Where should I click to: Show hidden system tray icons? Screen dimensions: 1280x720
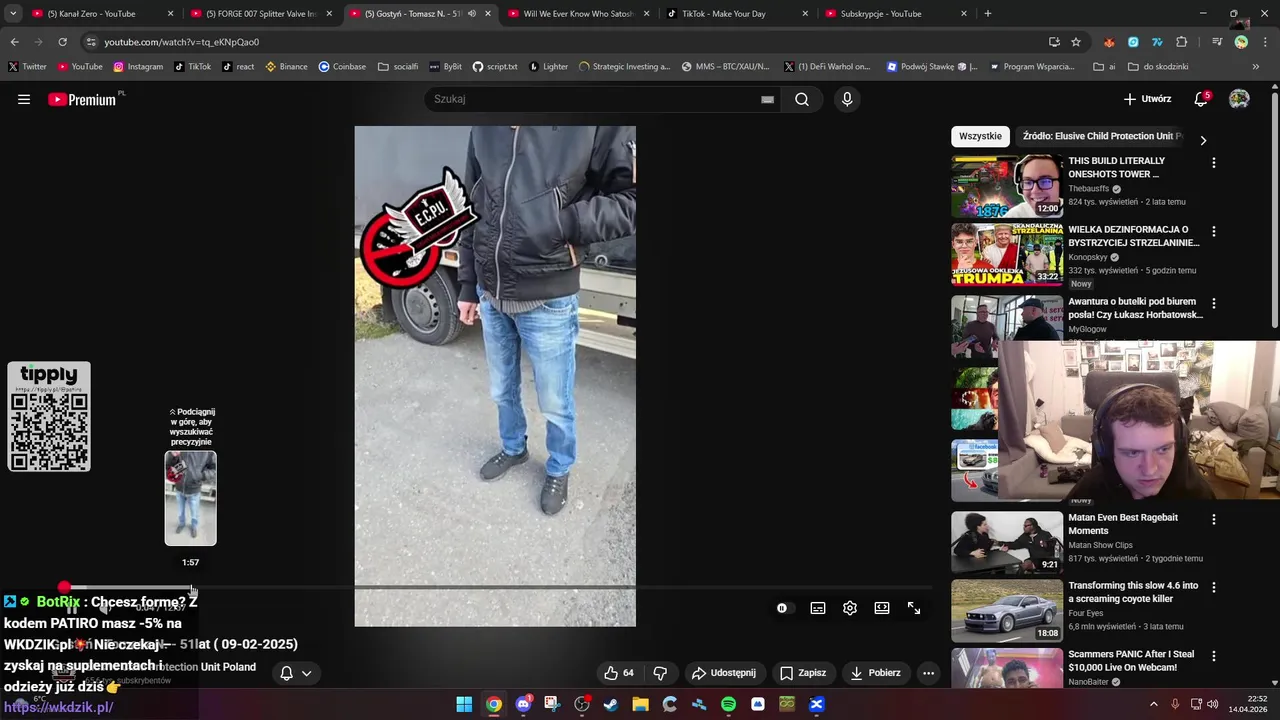click(x=1153, y=704)
